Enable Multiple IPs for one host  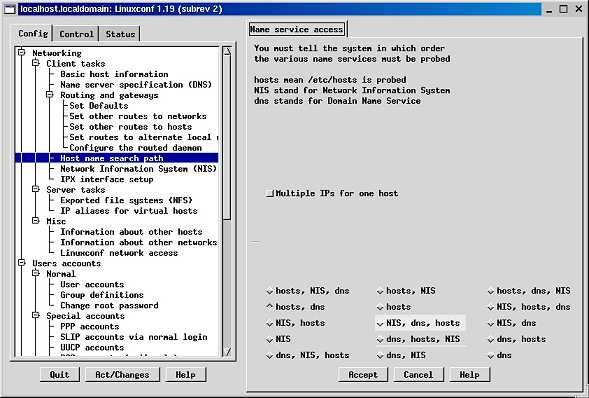point(270,194)
